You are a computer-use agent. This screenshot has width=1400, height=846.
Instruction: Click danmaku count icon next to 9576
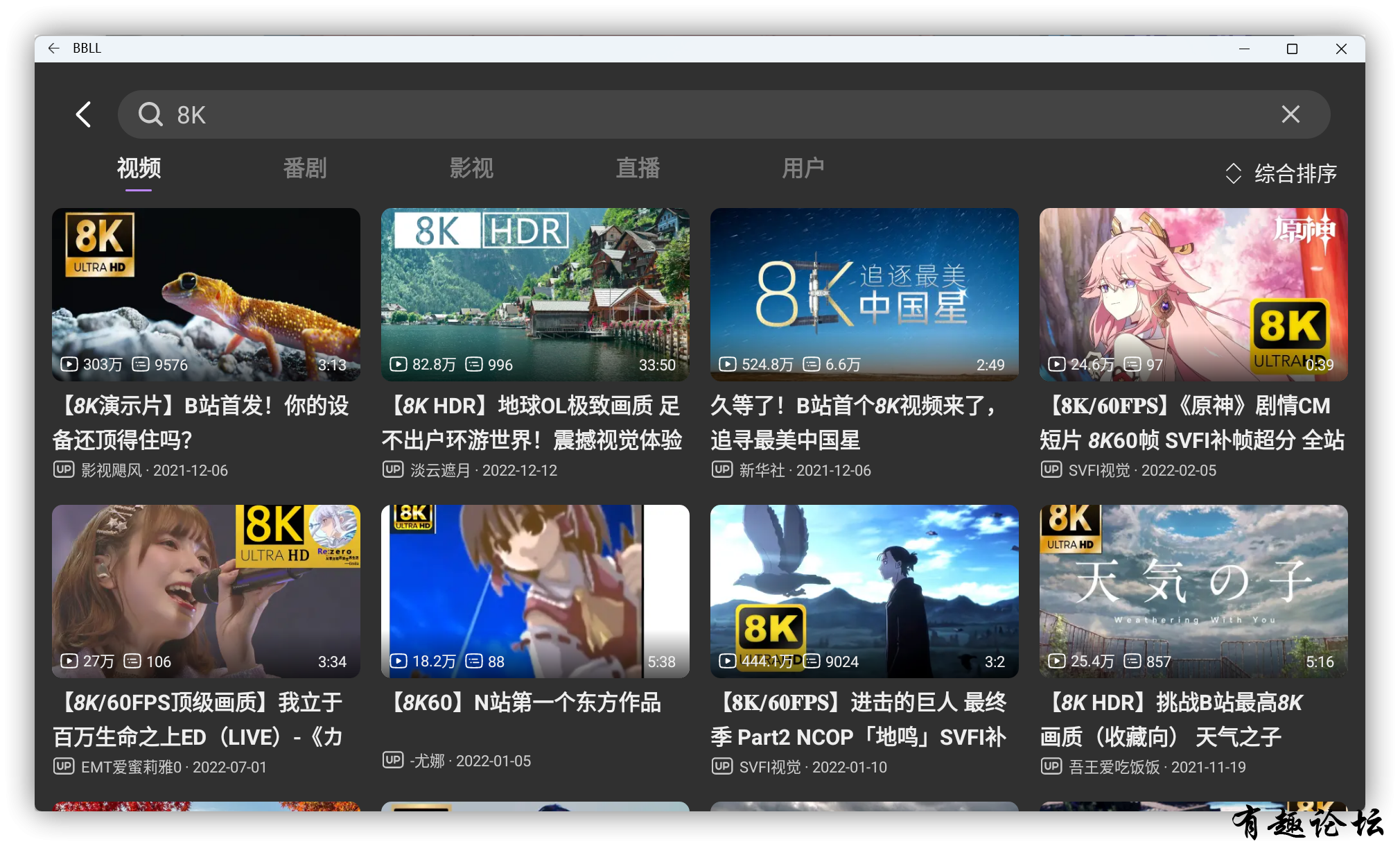(140, 364)
